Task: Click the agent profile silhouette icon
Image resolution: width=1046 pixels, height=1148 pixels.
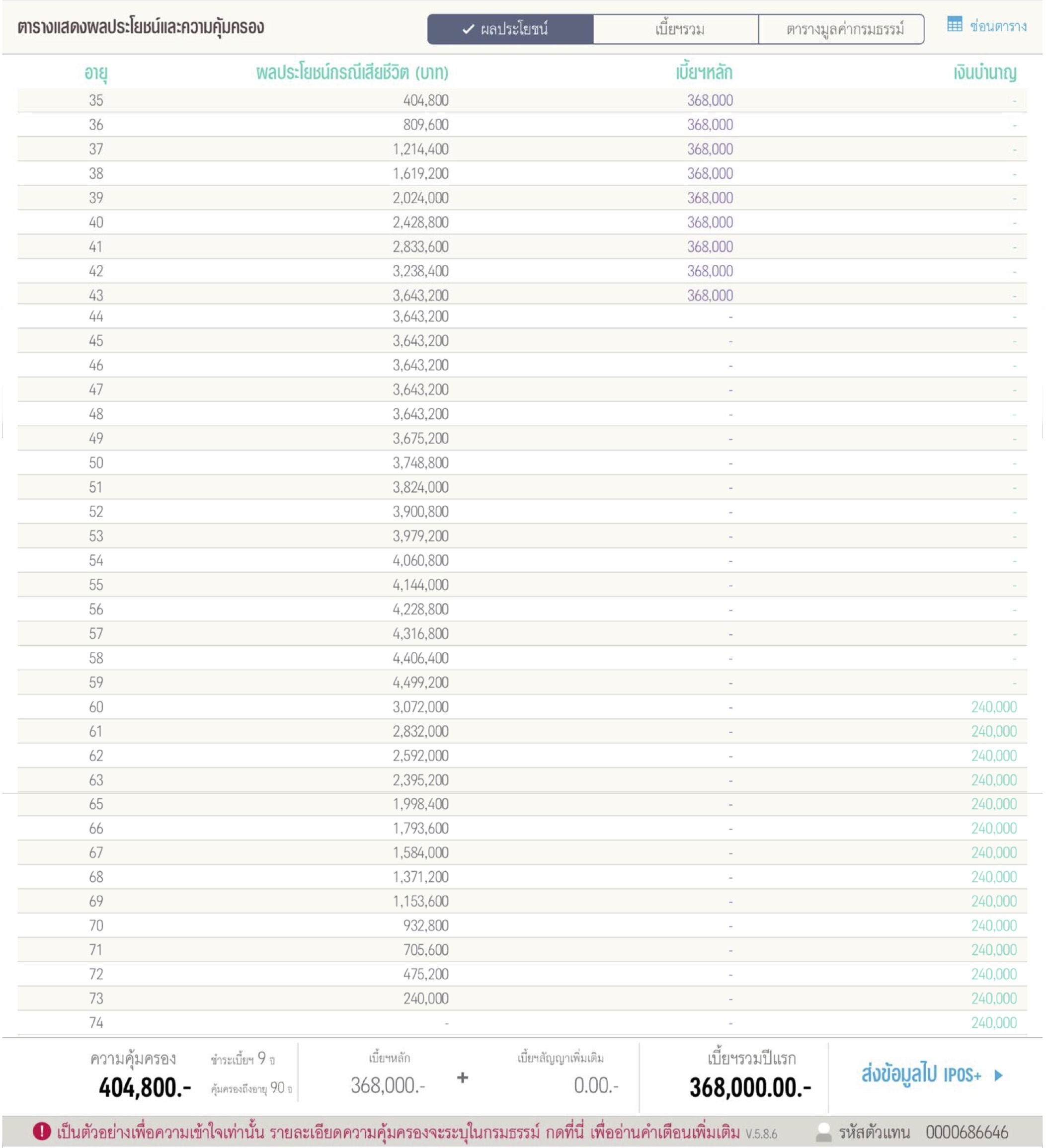Action: tap(823, 1132)
